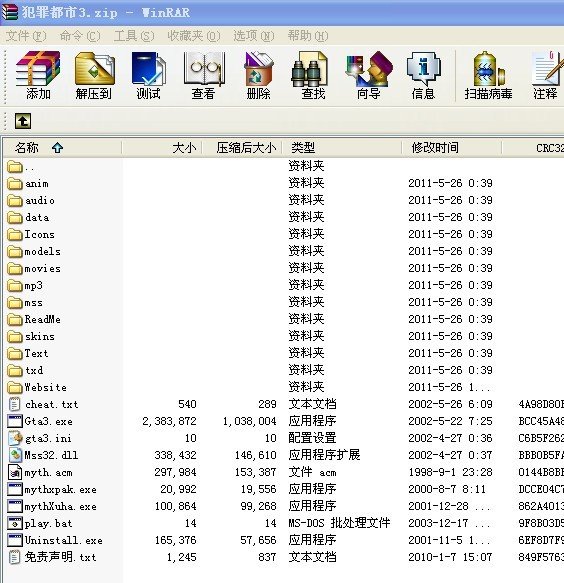The image size is (564, 583).
Task: Open the 工具(S) menu
Action: (134, 36)
